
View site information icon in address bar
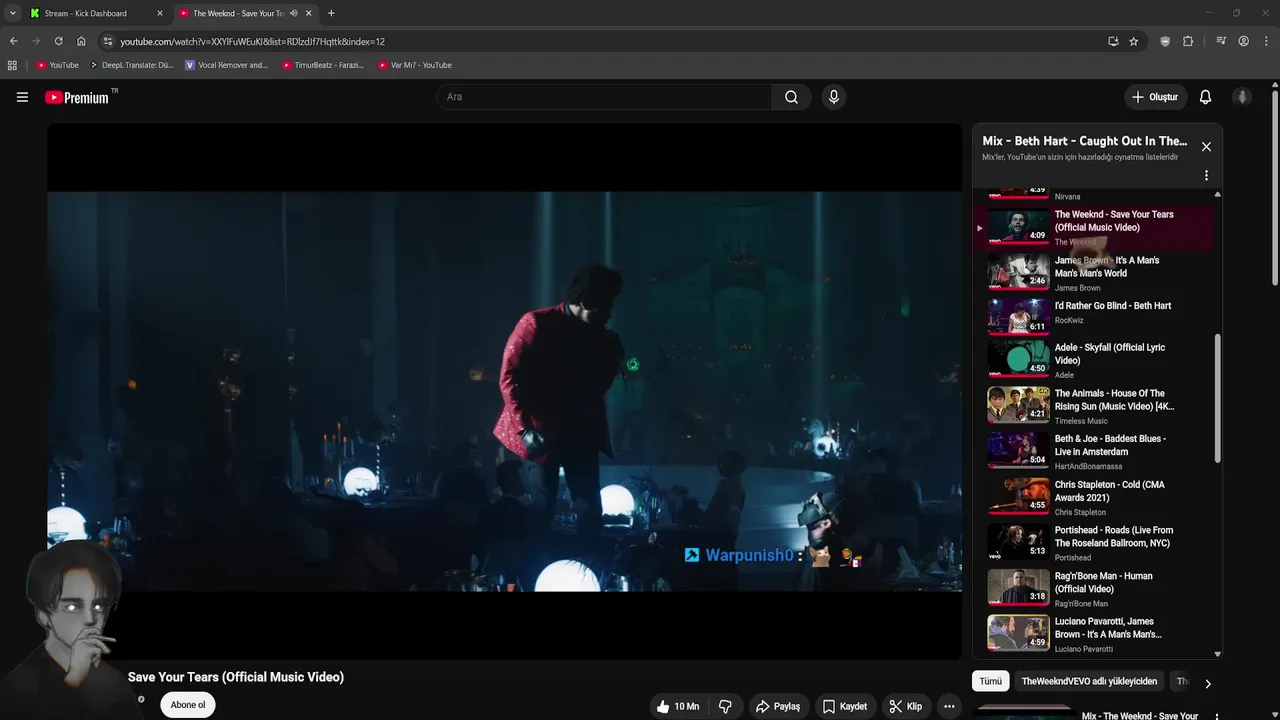coord(108,41)
